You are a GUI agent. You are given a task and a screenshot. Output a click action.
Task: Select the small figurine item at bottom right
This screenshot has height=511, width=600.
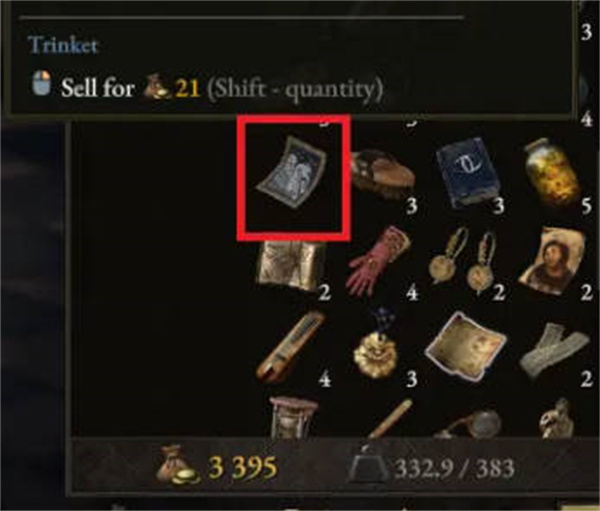click(x=557, y=419)
